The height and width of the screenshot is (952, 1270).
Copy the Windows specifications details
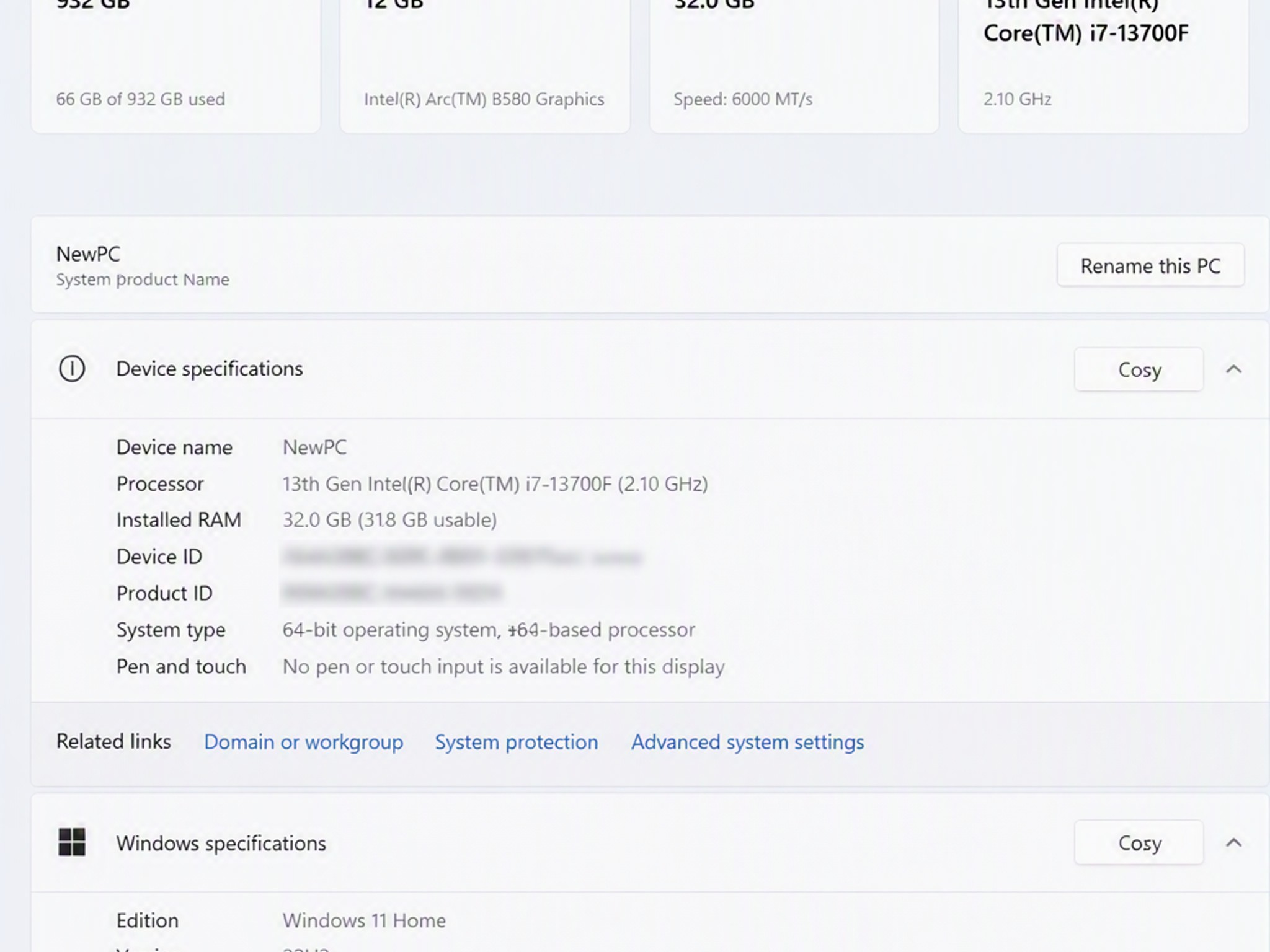[x=1139, y=843]
